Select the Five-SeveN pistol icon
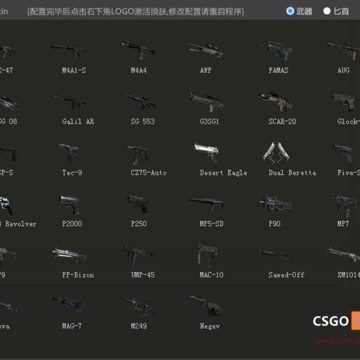The width and height of the screenshot is (360, 360). 344,153
